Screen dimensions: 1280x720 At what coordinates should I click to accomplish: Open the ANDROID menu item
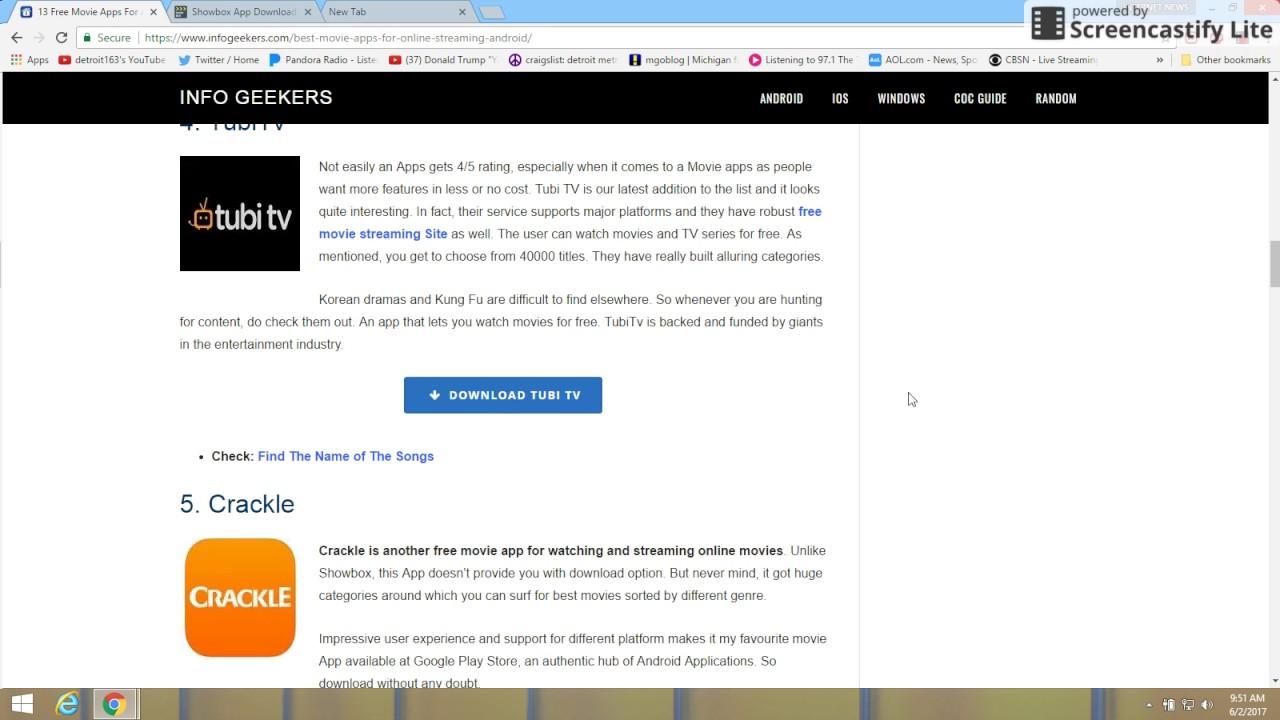(x=781, y=99)
